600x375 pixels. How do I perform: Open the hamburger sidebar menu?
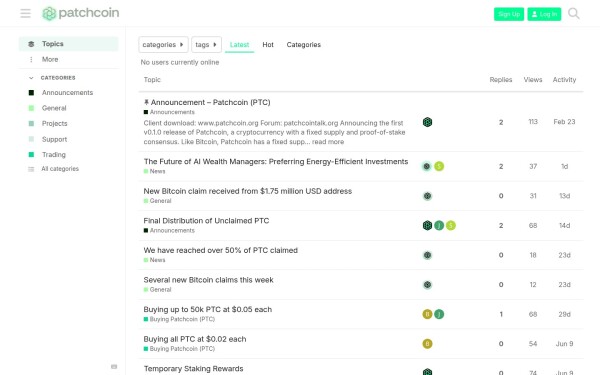tap(25, 13)
